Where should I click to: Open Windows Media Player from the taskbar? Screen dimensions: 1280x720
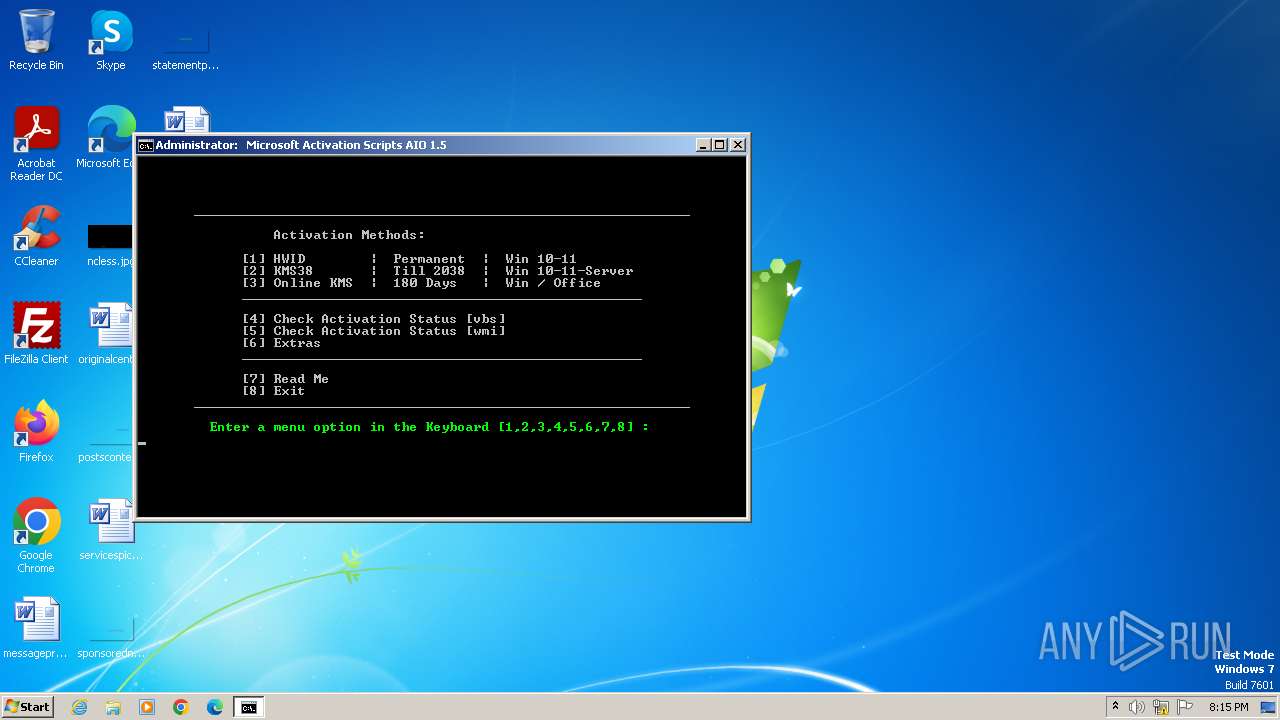click(x=147, y=707)
